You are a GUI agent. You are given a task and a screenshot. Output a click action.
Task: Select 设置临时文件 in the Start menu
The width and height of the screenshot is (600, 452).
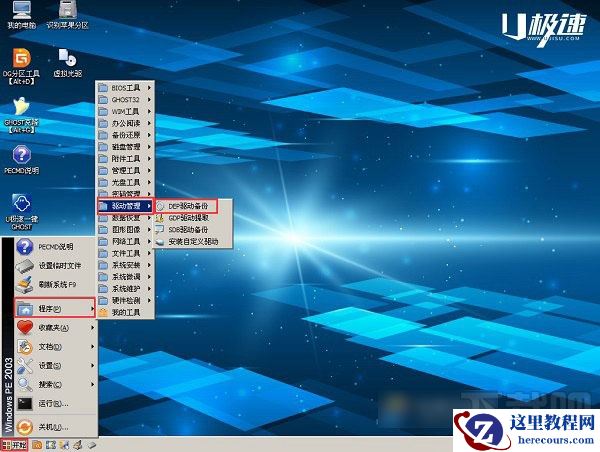(x=56, y=266)
